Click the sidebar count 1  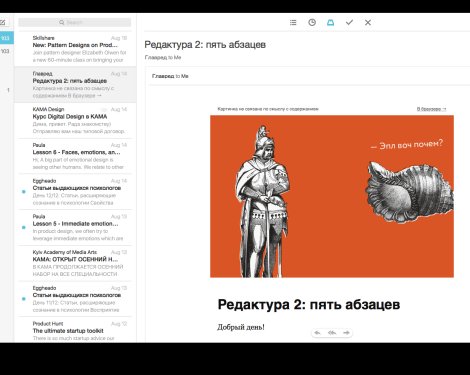(8, 90)
